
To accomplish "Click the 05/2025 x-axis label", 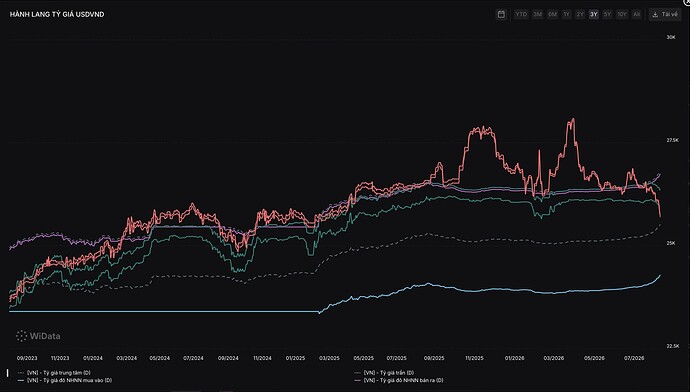I will pyautogui.click(x=363, y=358).
